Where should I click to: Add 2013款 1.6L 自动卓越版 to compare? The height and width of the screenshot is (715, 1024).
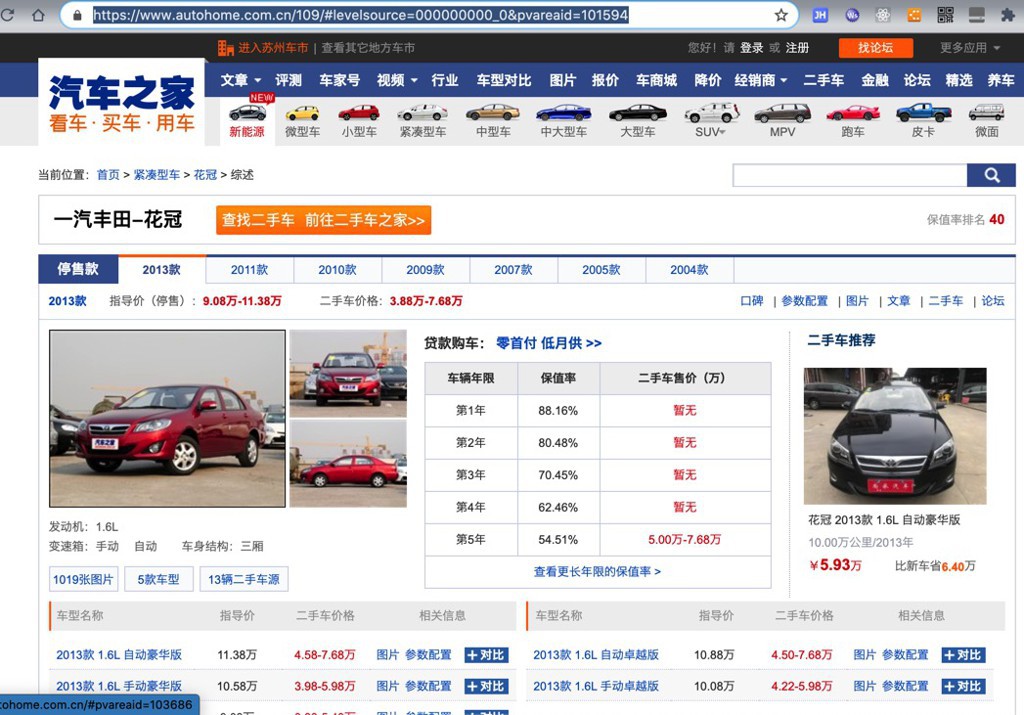point(963,655)
